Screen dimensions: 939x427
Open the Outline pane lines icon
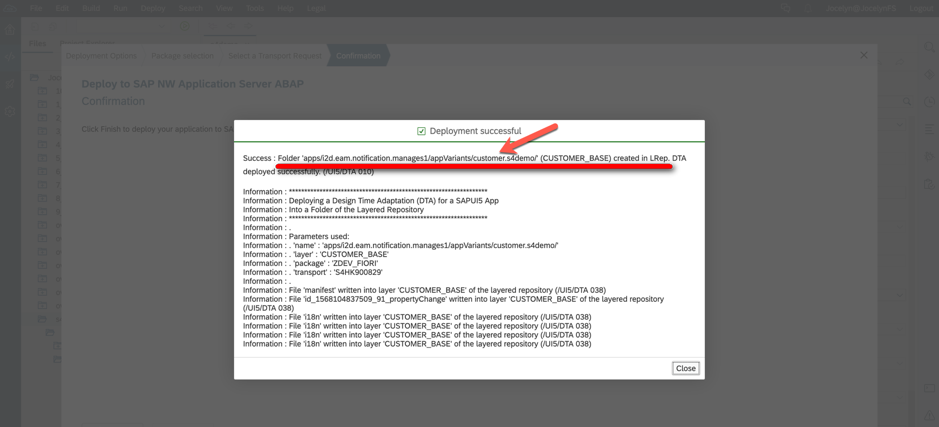point(929,129)
